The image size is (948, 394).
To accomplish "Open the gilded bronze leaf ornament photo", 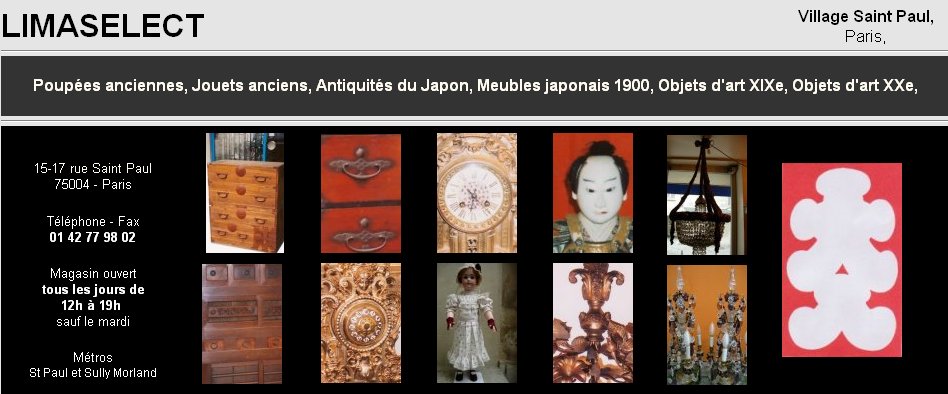I will [593, 323].
